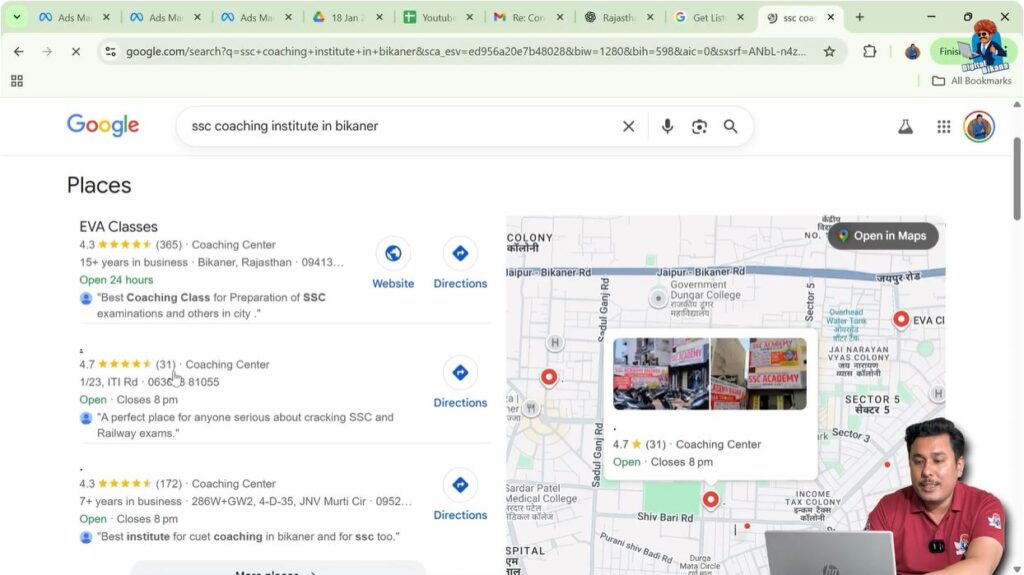The height and width of the screenshot is (575, 1024).
Task: Clear the search query with X
Action: coord(628,126)
